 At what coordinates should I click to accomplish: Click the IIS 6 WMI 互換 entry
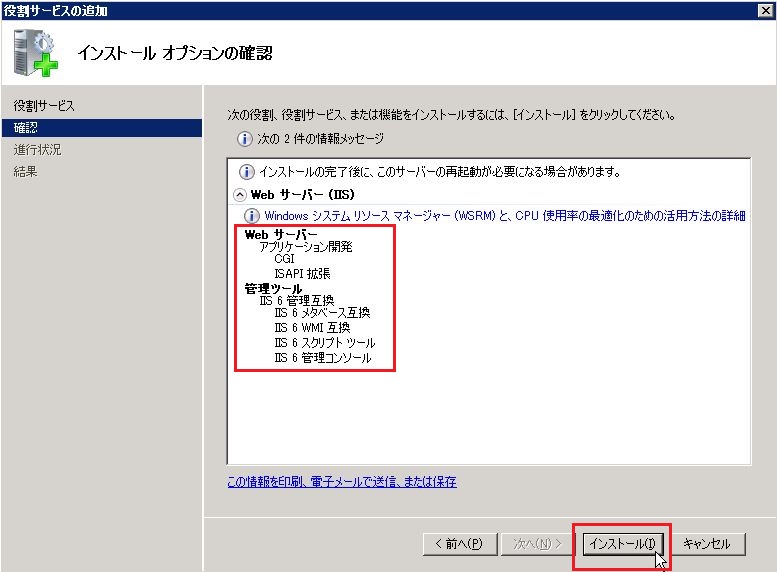click(312, 328)
